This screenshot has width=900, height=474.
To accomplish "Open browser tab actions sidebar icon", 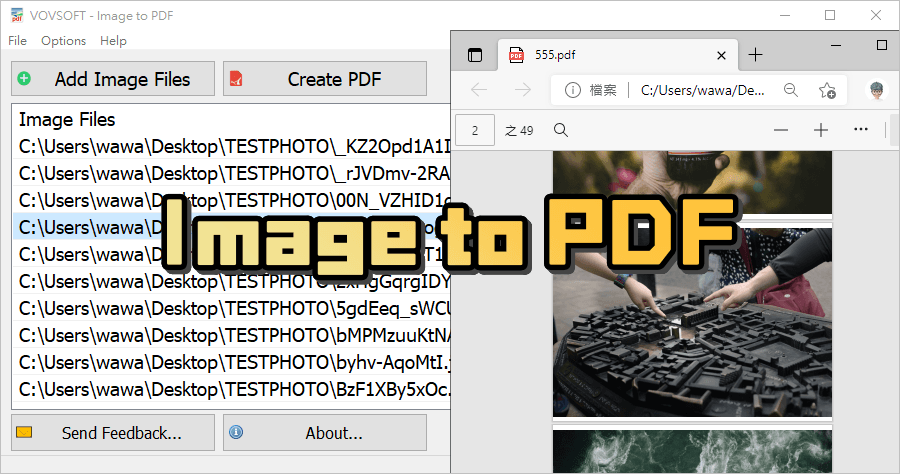I will [x=475, y=55].
